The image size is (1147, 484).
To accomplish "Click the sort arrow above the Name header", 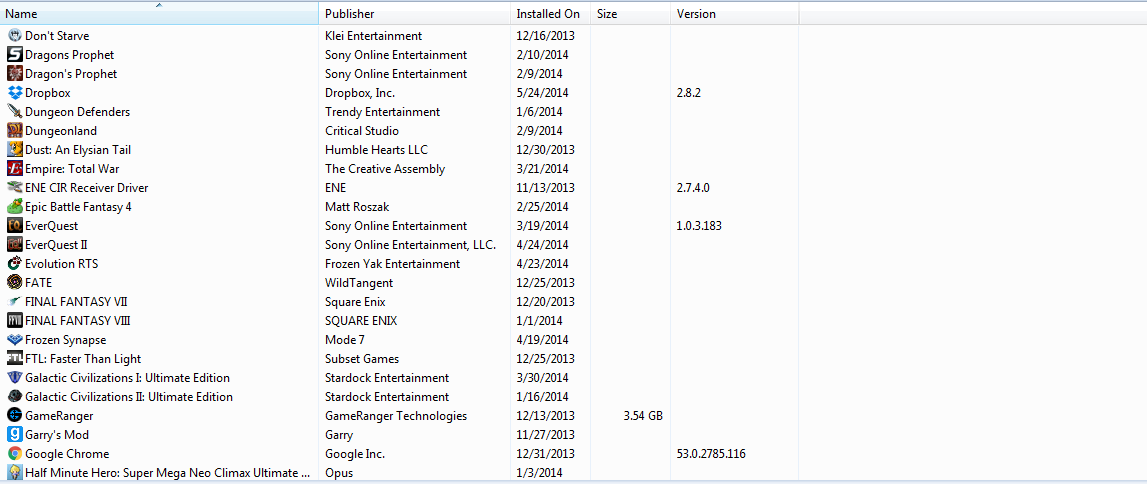I will (x=159, y=4).
